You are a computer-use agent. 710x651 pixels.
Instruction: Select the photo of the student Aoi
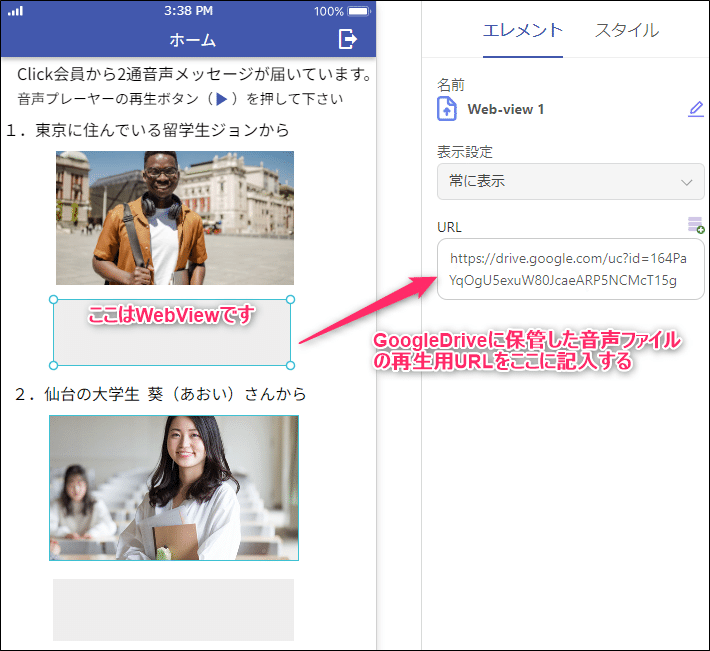click(x=174, y=488)
